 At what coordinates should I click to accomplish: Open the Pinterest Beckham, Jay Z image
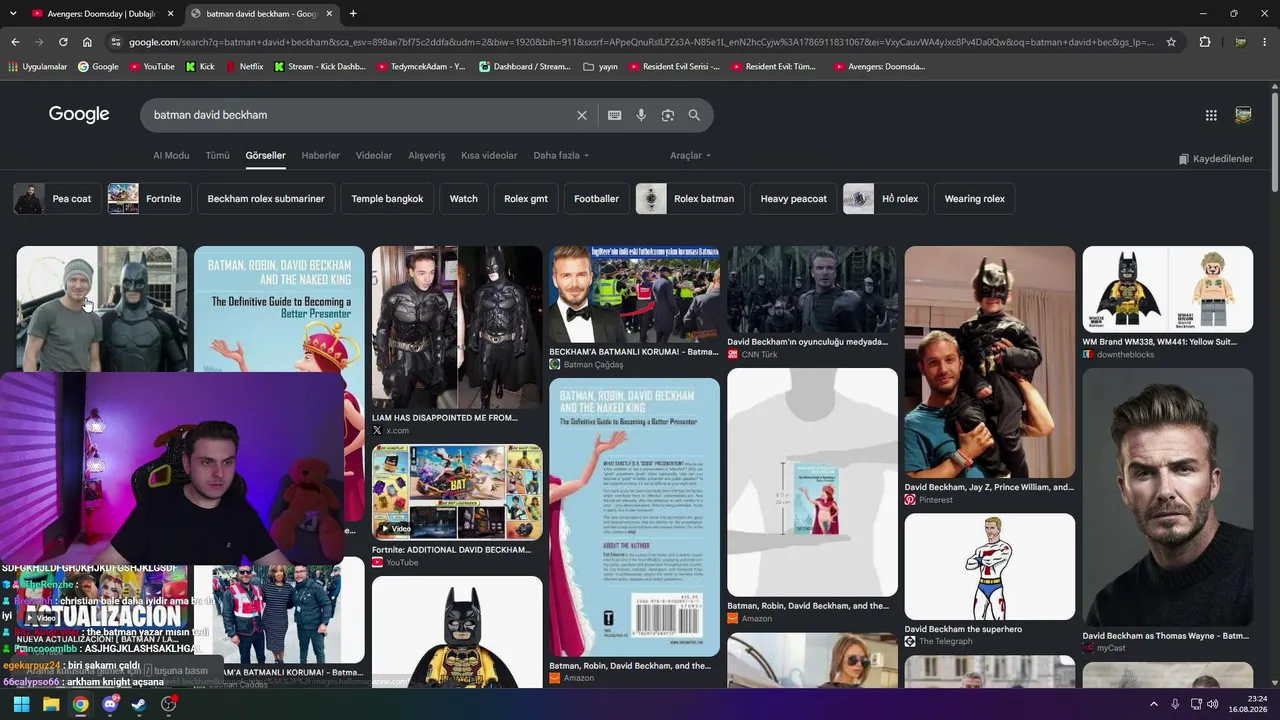[x=990, y=362]
